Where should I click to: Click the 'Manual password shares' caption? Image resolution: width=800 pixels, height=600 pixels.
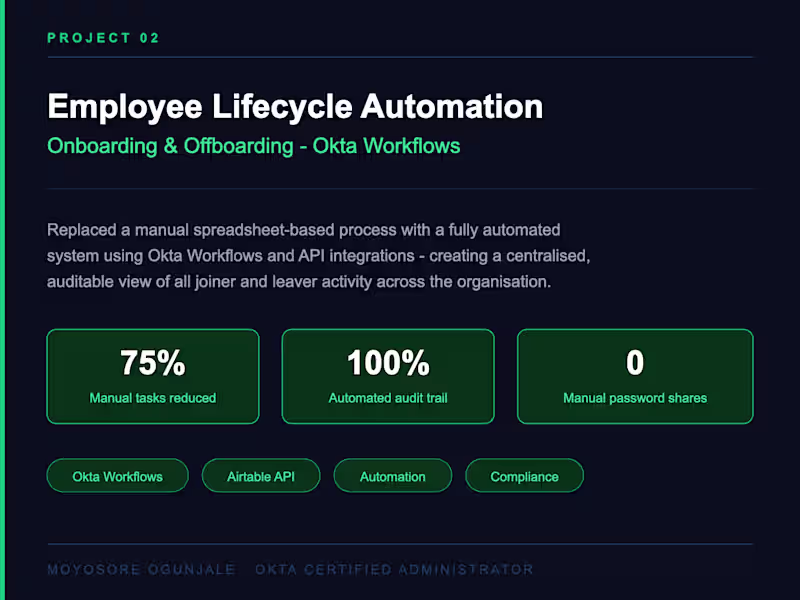(635, 398)
